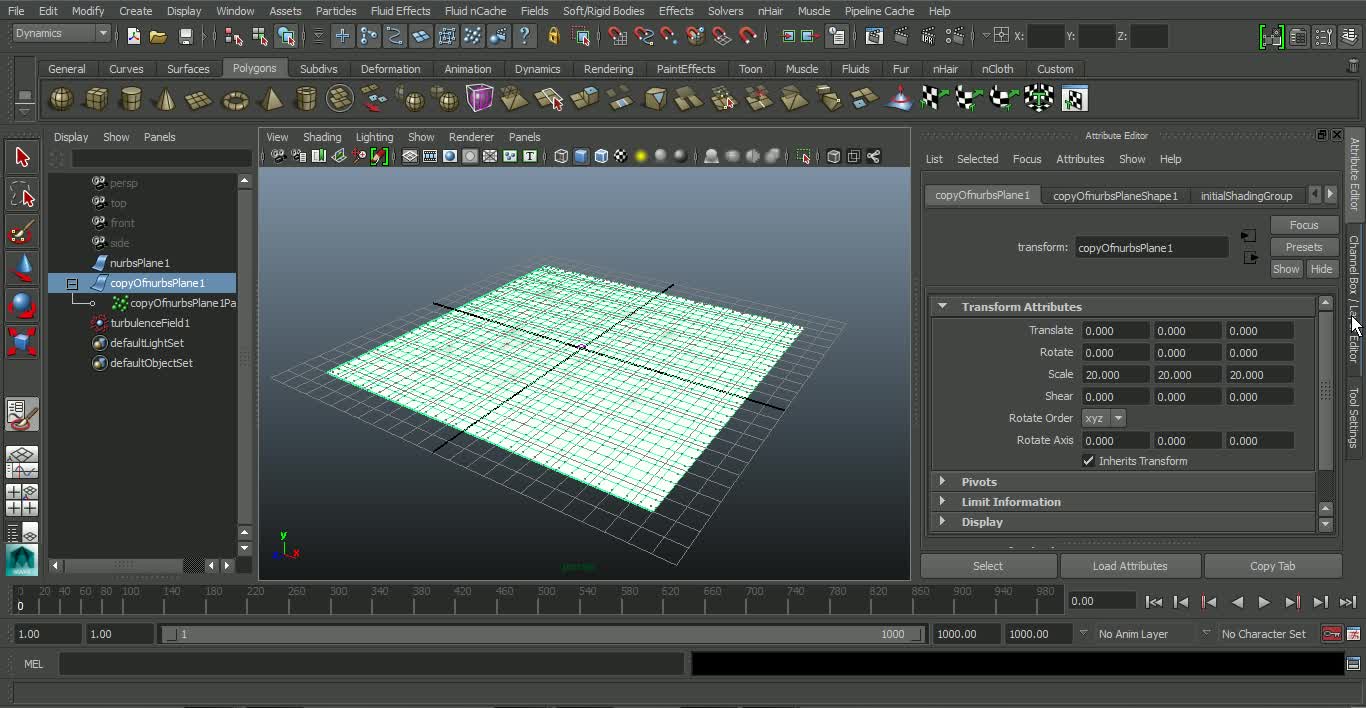Click the purple cube shelf icon
Image resolution: width=1366 pixels, height=708 pixels.
click(x=480, y=99)
